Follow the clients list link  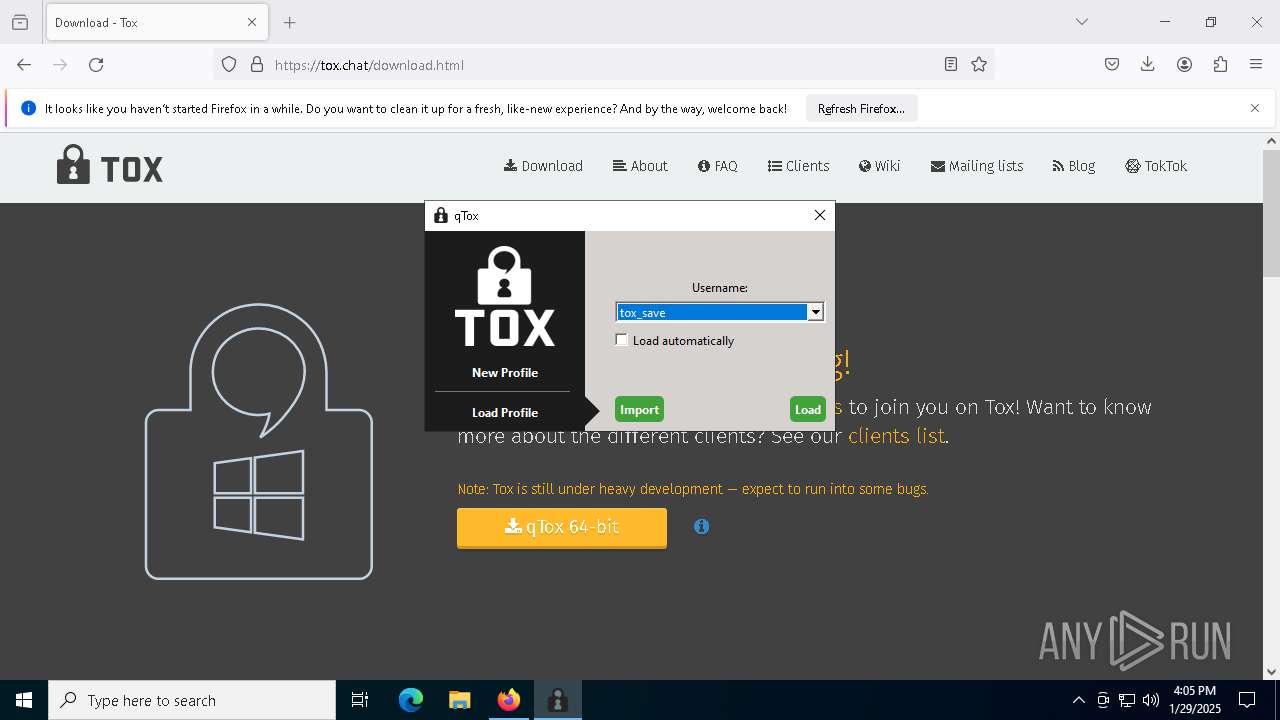click(x=896, y=436)
